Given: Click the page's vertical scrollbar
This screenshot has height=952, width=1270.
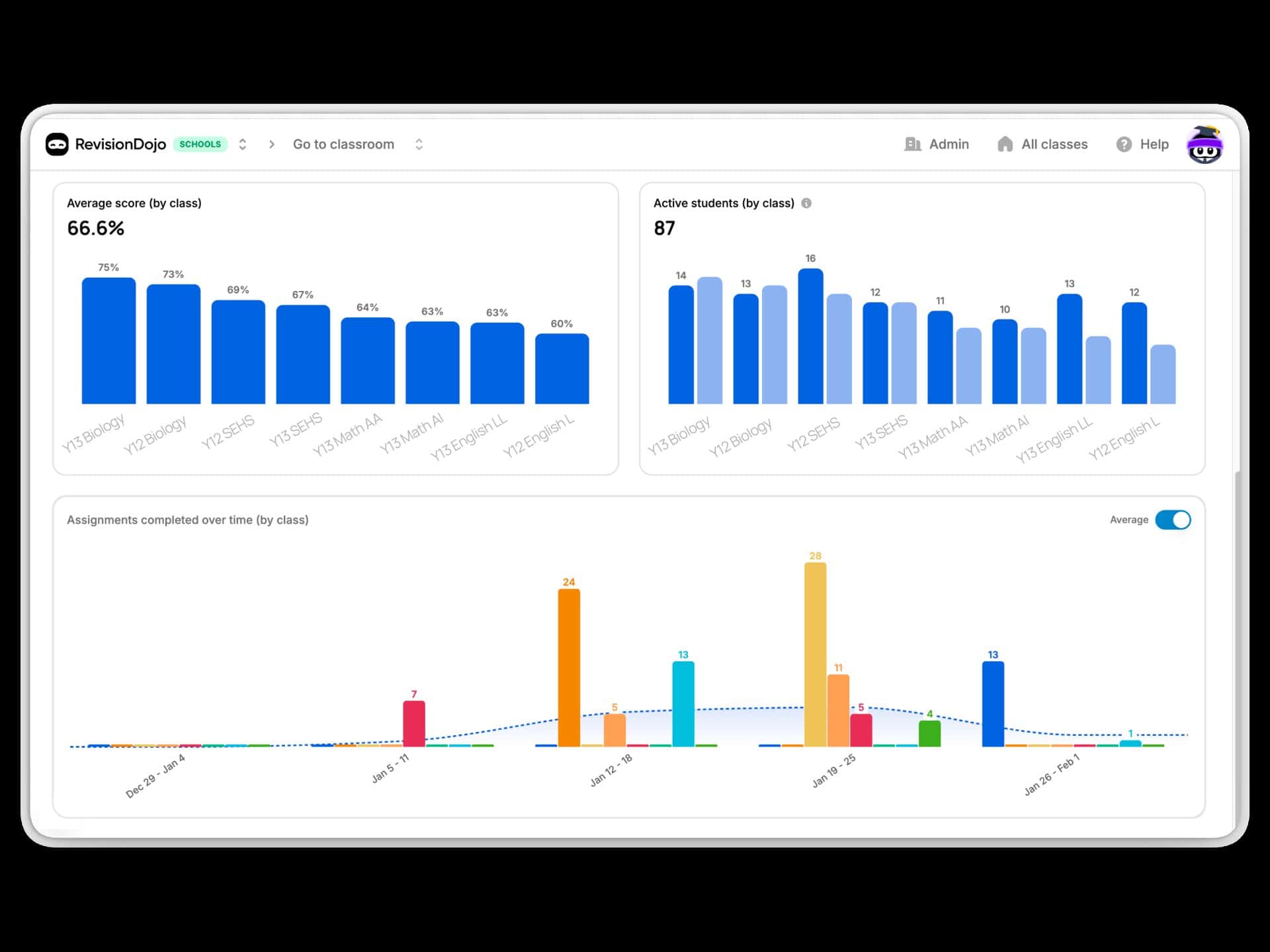Looking at the screenshot, I should coord(1238,648).
